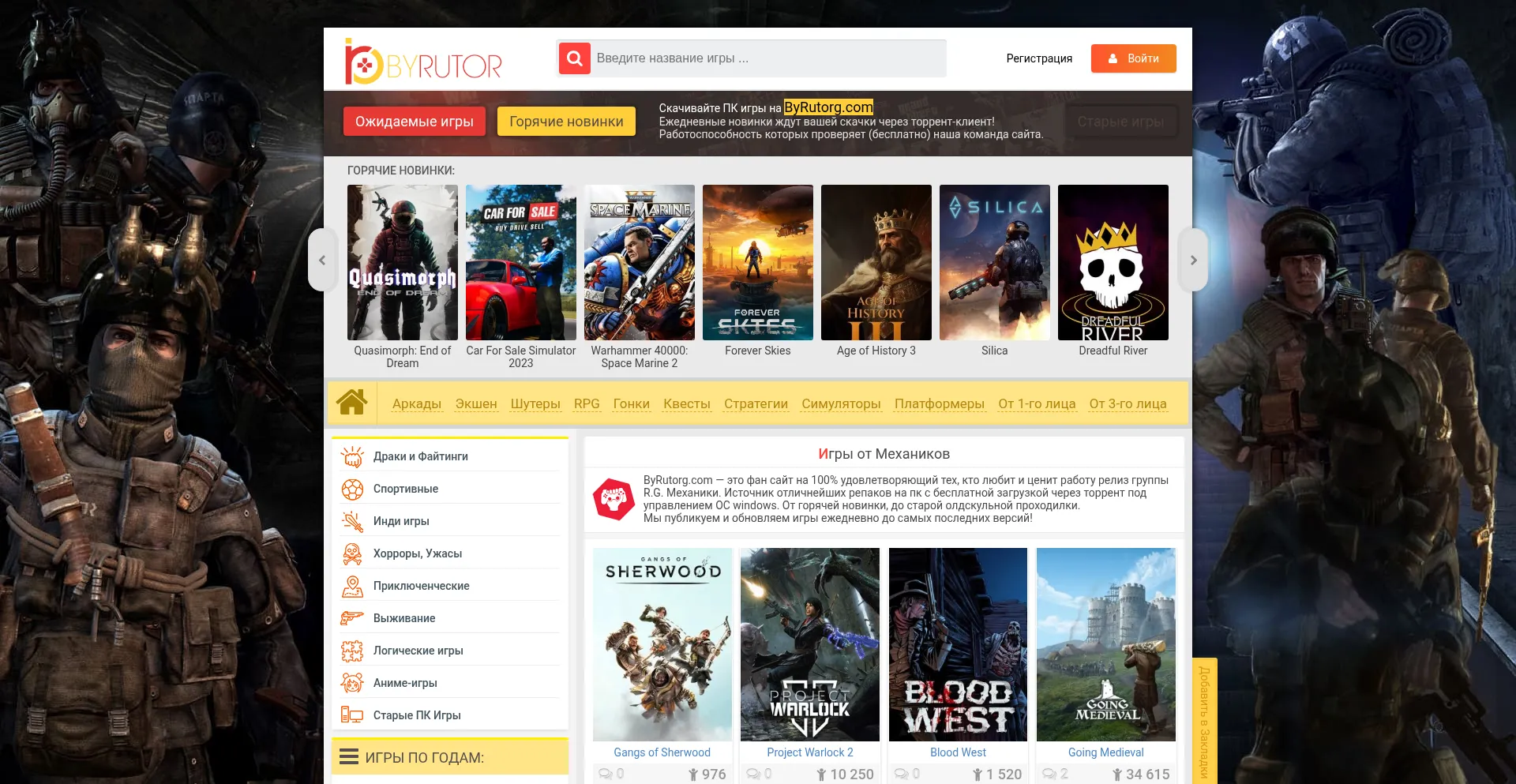
Task: Click the Инди игры icon
Action: (x=352, y=521)
